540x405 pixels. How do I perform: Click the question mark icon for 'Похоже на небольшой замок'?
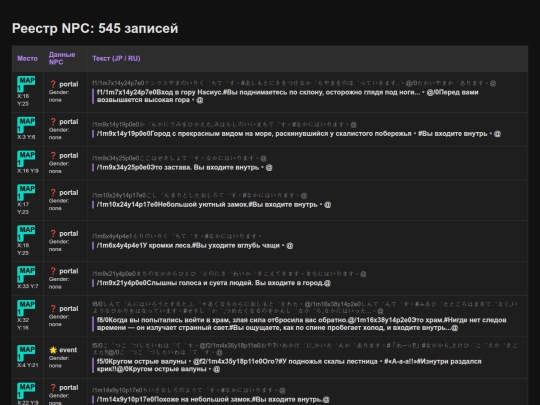[x=53, y=387]
